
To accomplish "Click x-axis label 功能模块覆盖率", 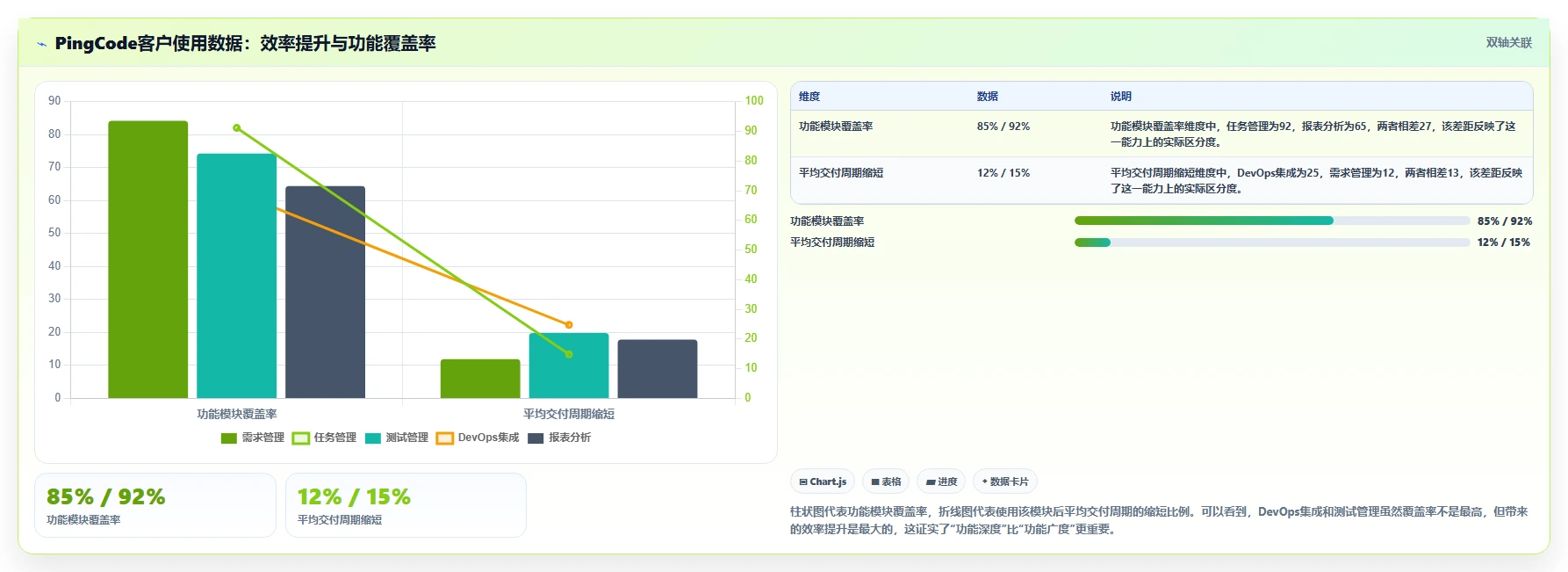I will point(237,414).
